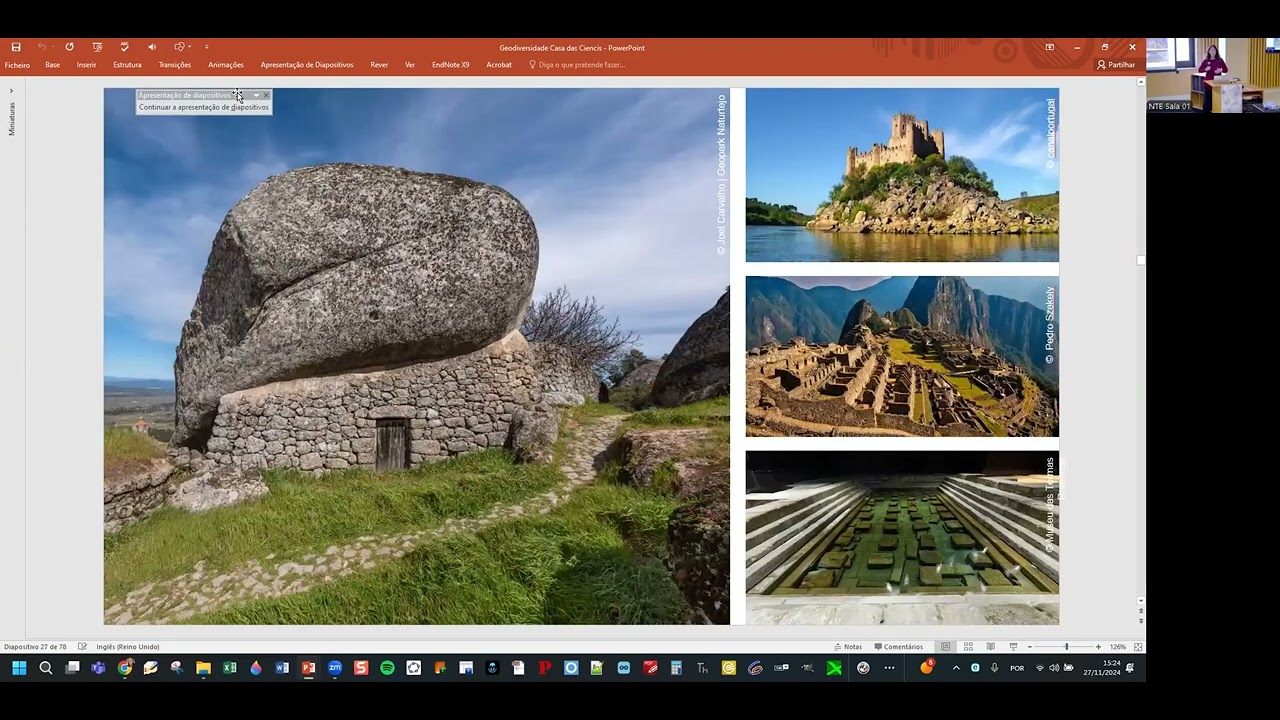Click the Partilhar share button

click(1116, 65)
